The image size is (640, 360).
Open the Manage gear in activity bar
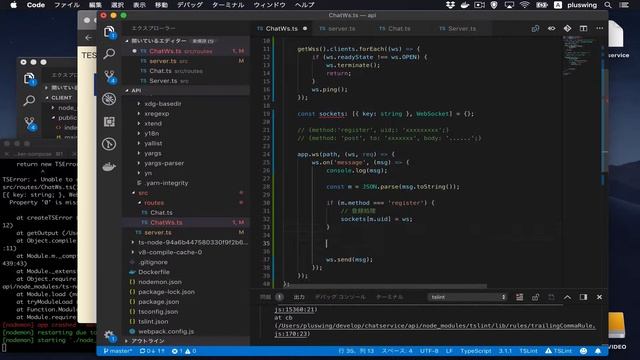tap(109, 336)
